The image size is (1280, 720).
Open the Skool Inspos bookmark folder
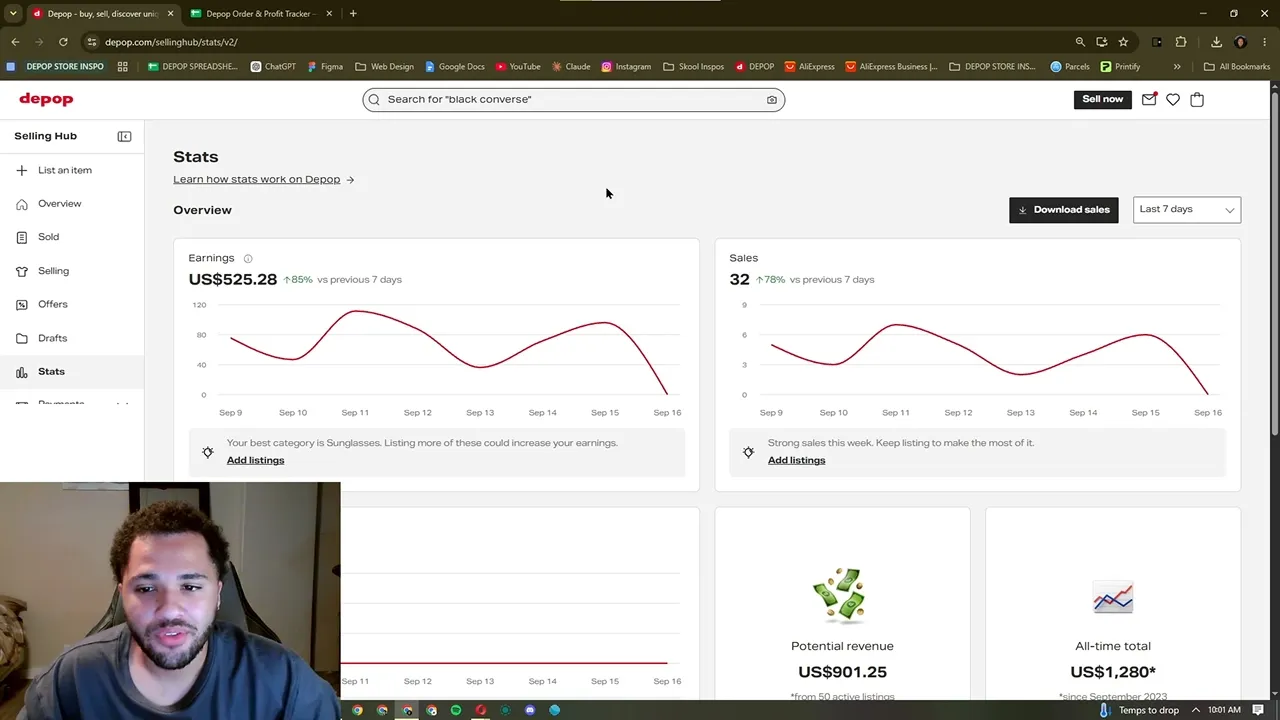click(x=693, y=67)
